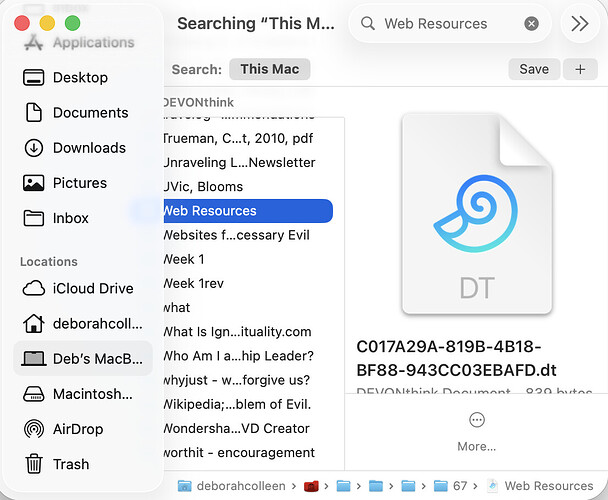Screen dimensions: 608x500
Task: Open the Applications sidebar item
Action: point(79,42)
